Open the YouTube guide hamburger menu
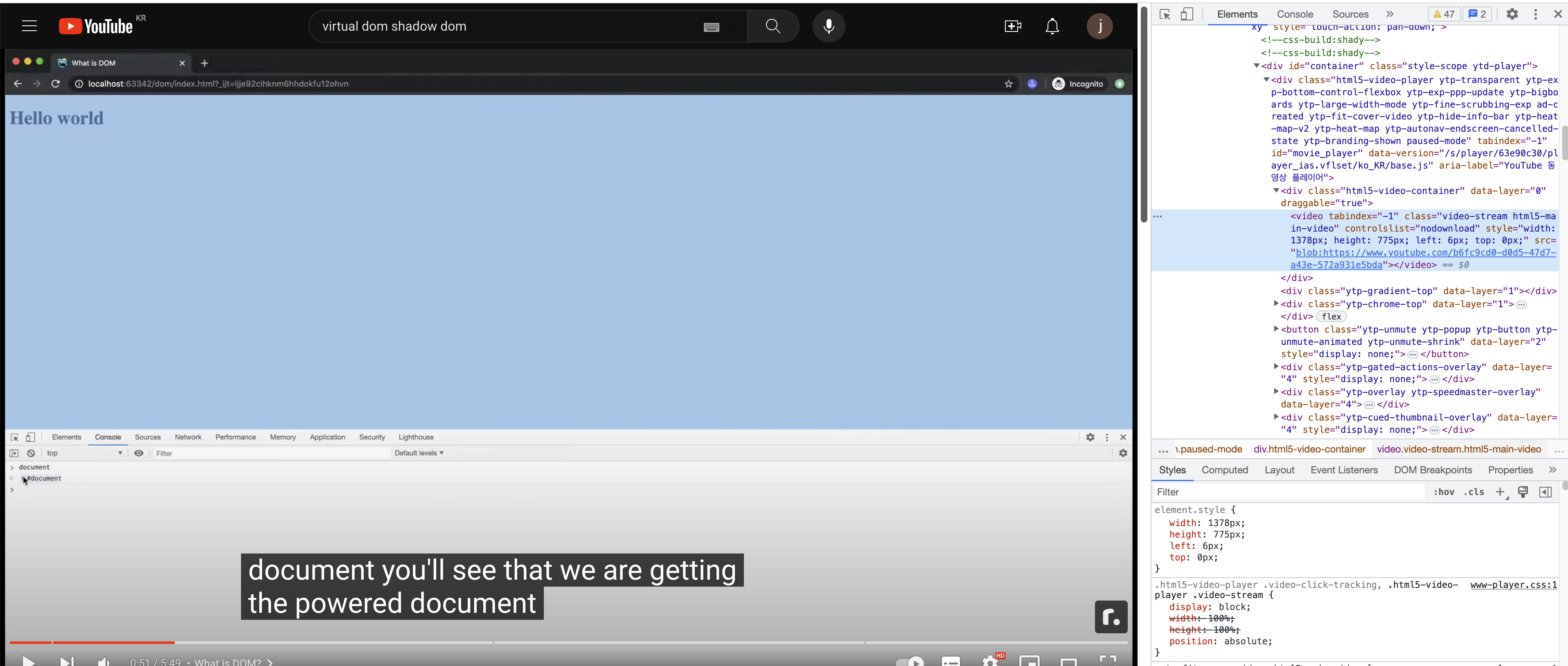1568x666 pixels. click(x=29, y=26)
